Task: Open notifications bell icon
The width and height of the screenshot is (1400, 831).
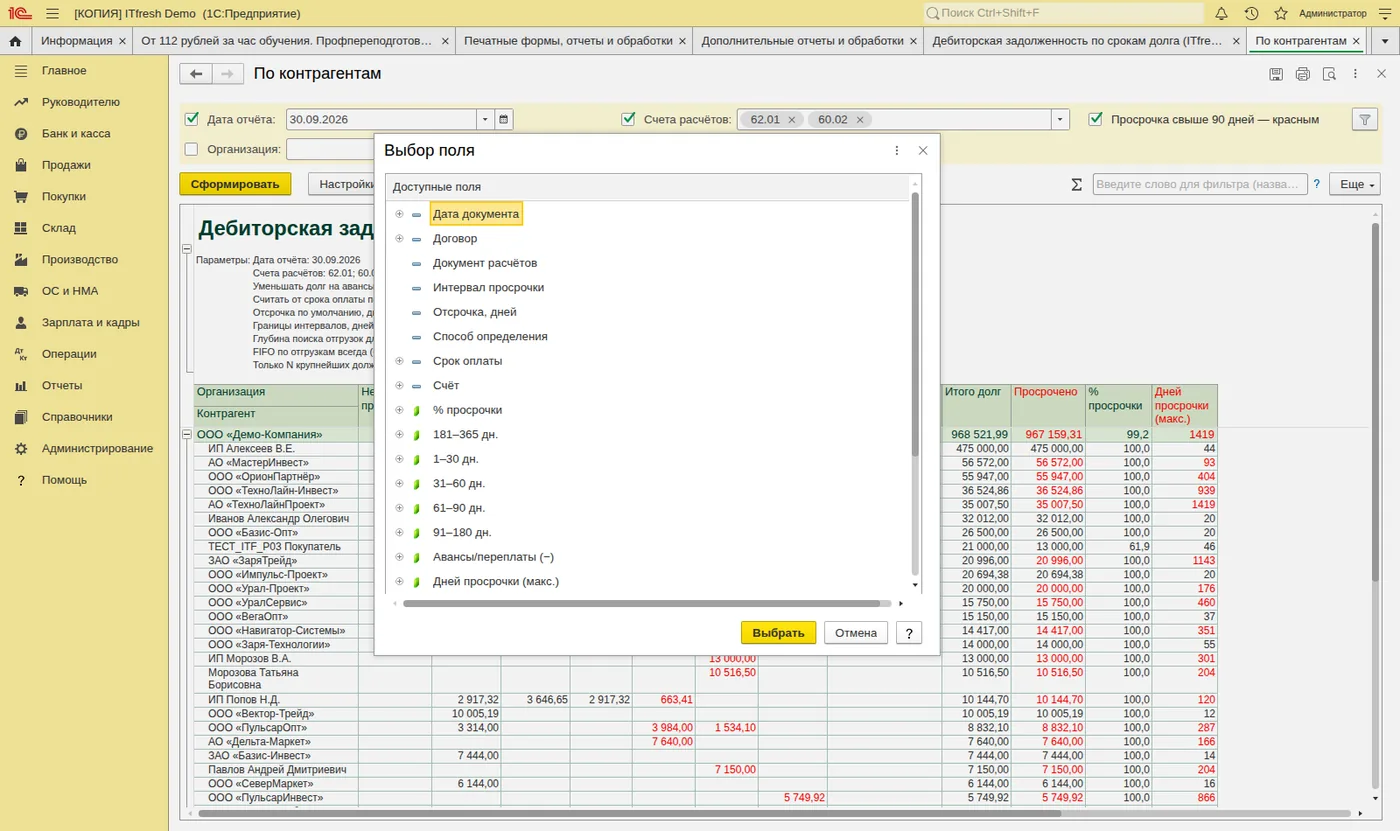Action: (x=1221, y=13)
